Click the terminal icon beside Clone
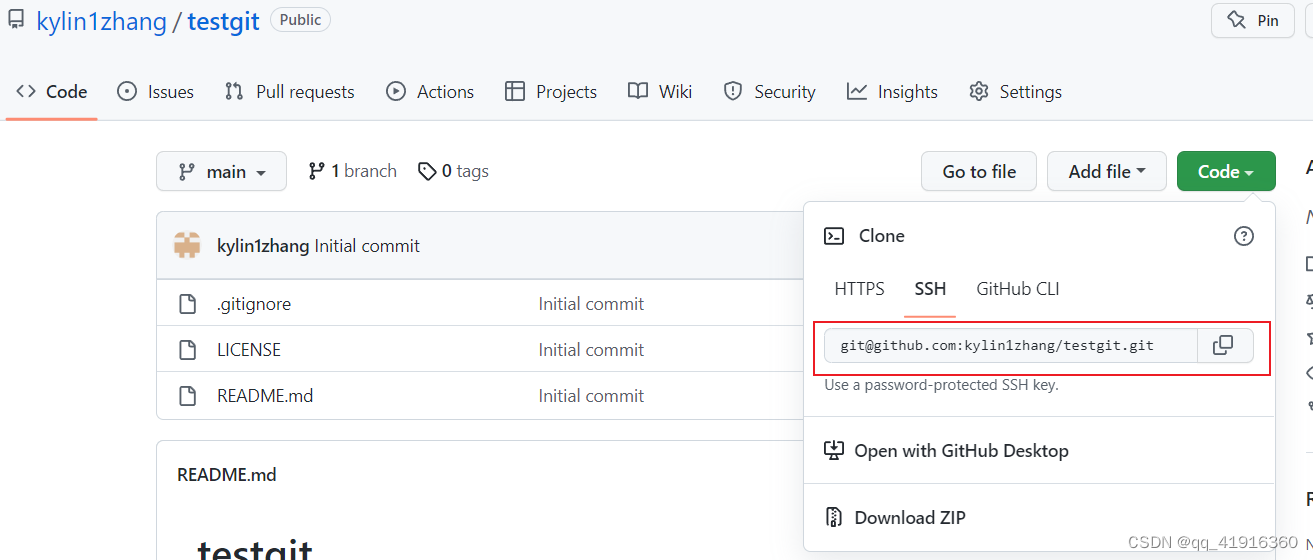 [x=834, y=236]
